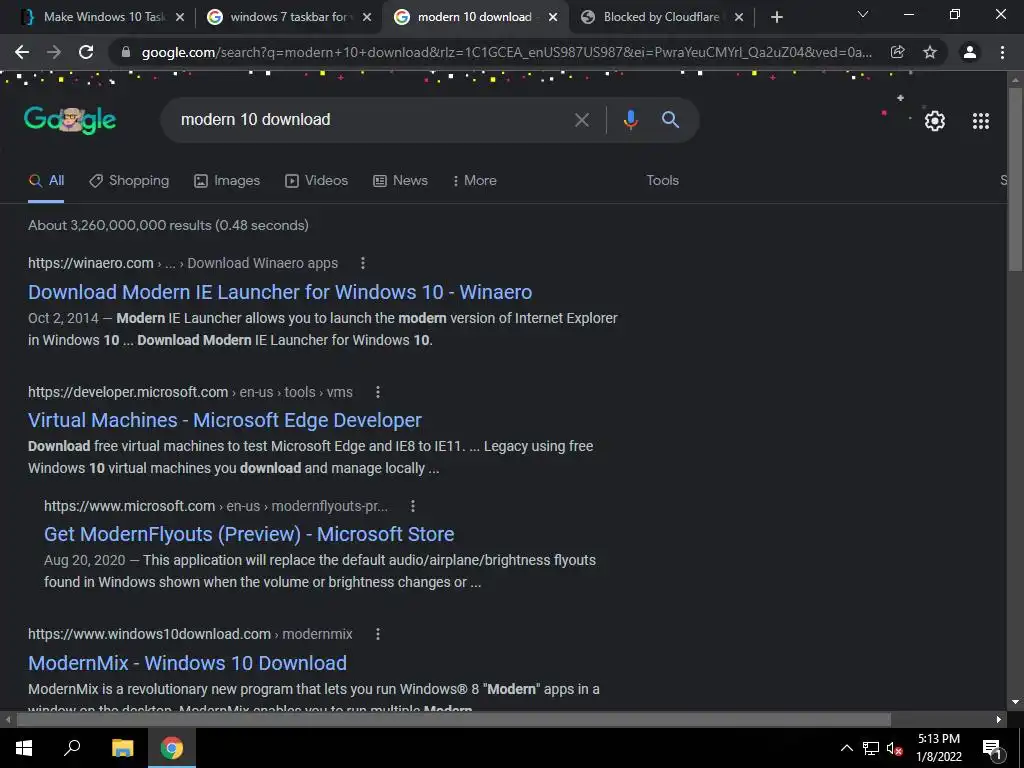Open 'Get ModernFlyouts (Preview)' link

click(249, 534)
